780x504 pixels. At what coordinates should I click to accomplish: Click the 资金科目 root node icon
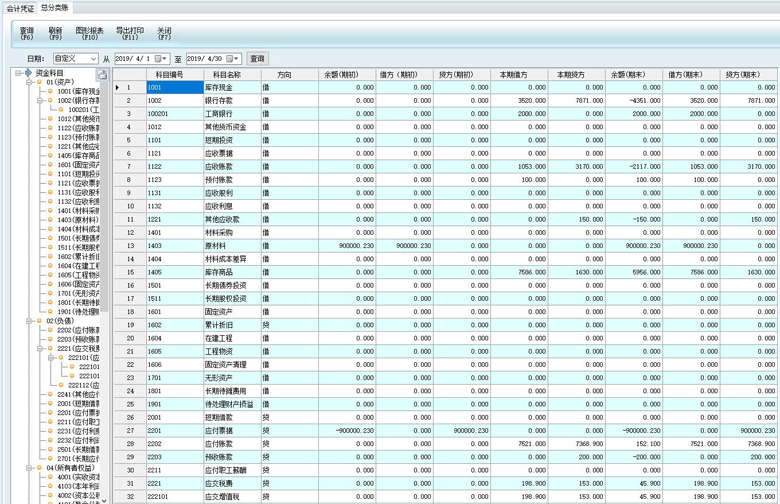tap(27, 73)
